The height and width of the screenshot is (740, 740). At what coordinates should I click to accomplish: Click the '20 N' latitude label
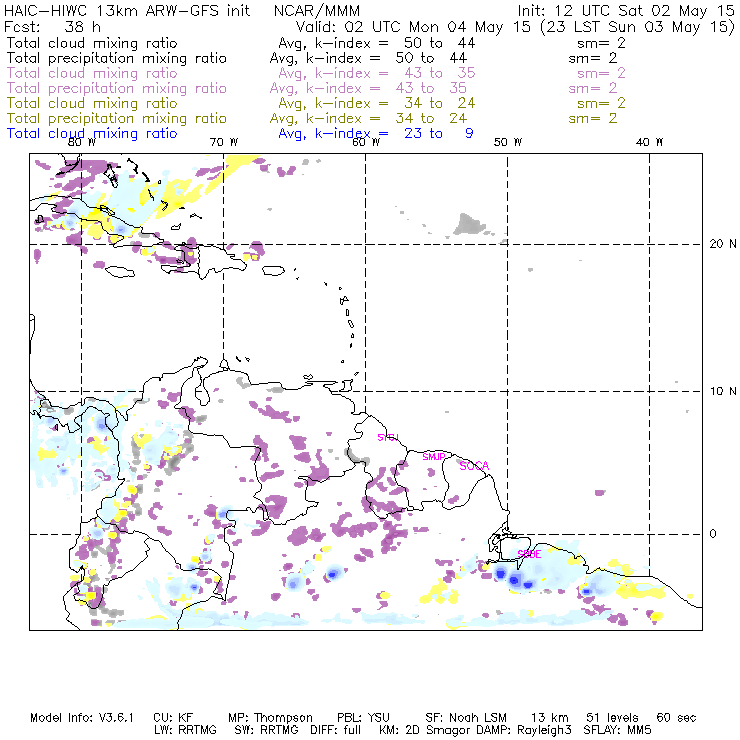click(723, 244)
